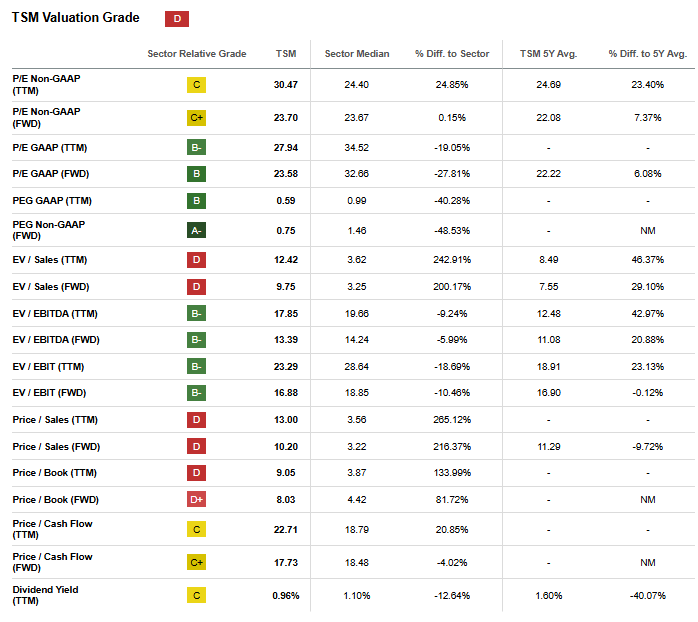Select the 30.47 TSM value for P/E Non-GAAP
The width and height of the screenshot is (698, 622).
(x=286, y=85)
